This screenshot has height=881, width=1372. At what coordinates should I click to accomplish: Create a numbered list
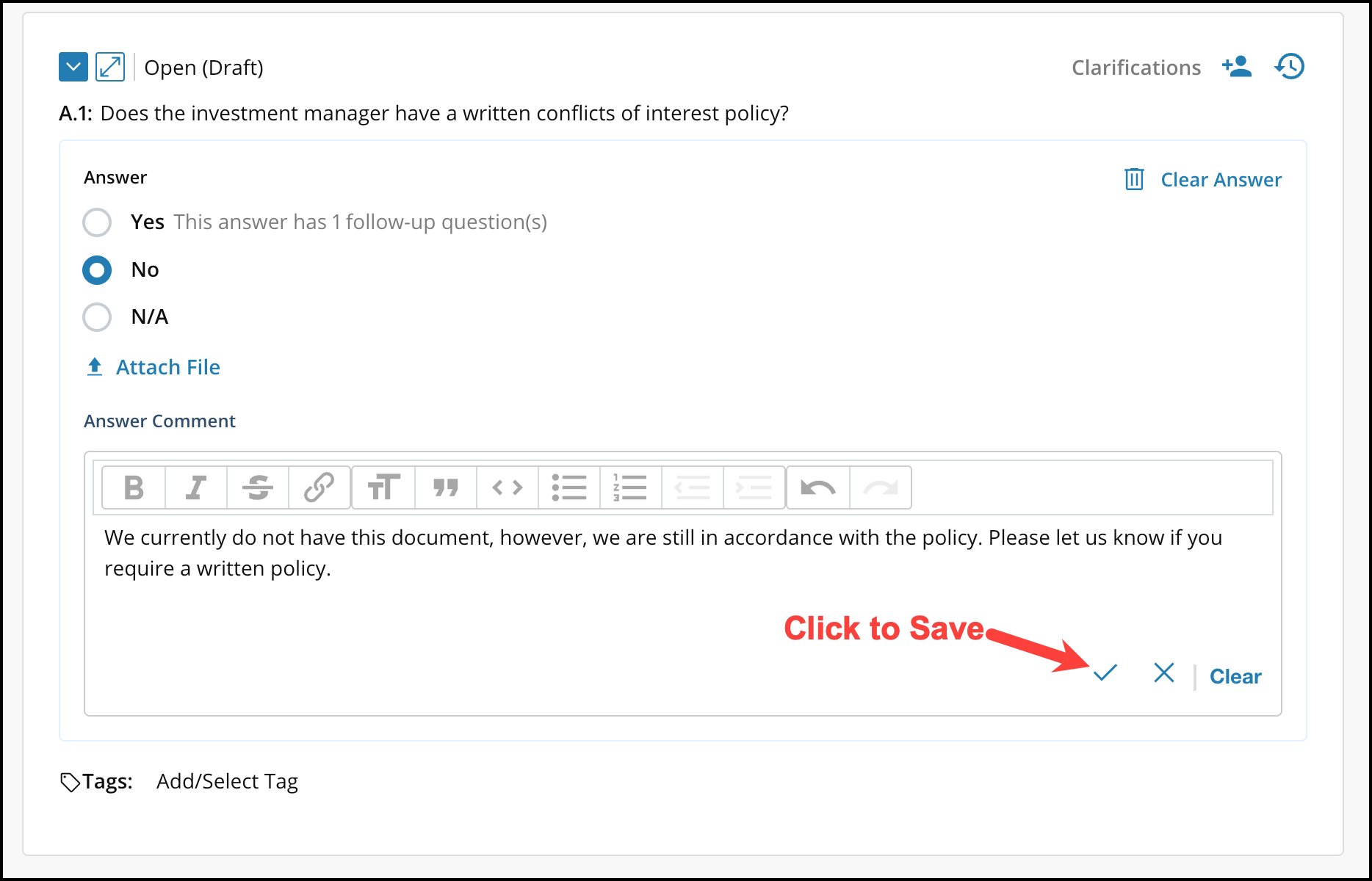tap(630, 487)
